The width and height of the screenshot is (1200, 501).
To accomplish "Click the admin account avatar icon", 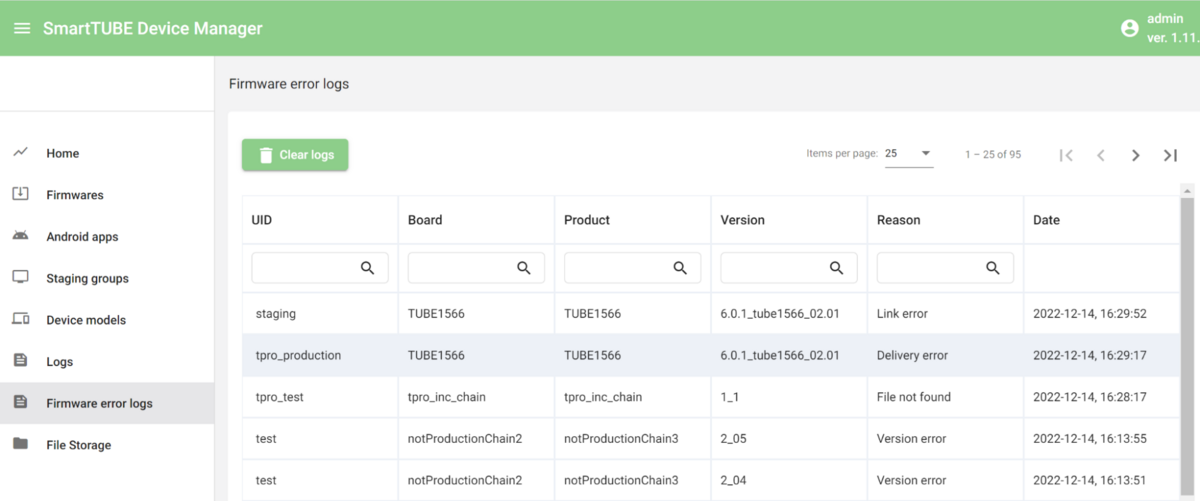I will click(1130, 28).
